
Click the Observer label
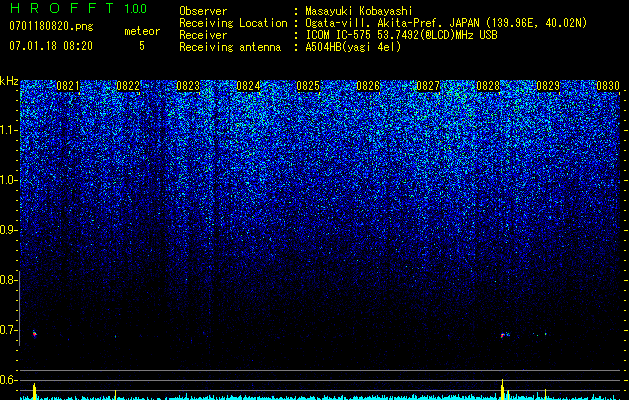203,11
